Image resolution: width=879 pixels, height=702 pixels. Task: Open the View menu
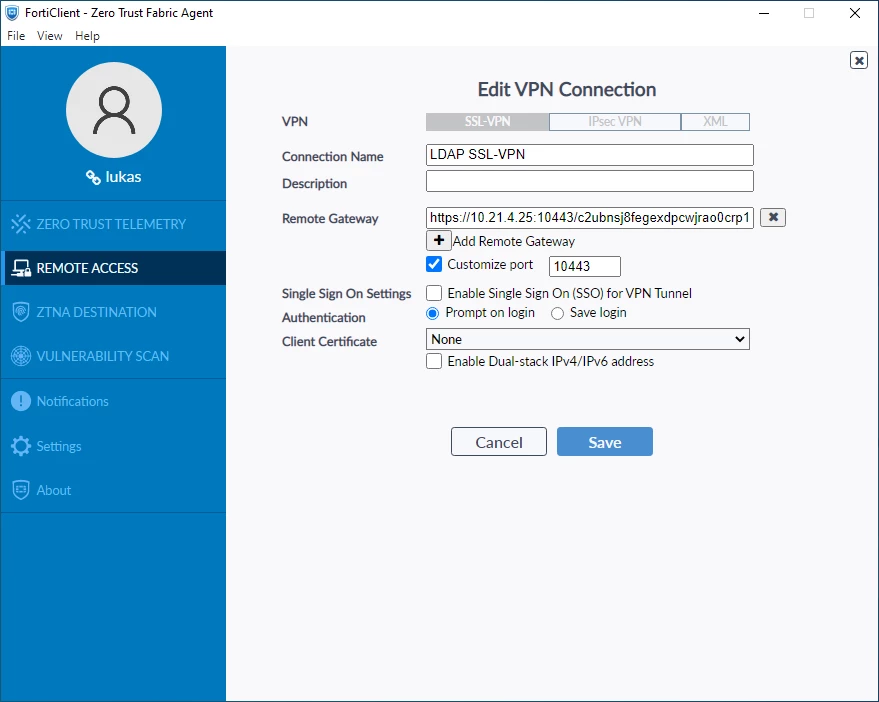point(49,36)
